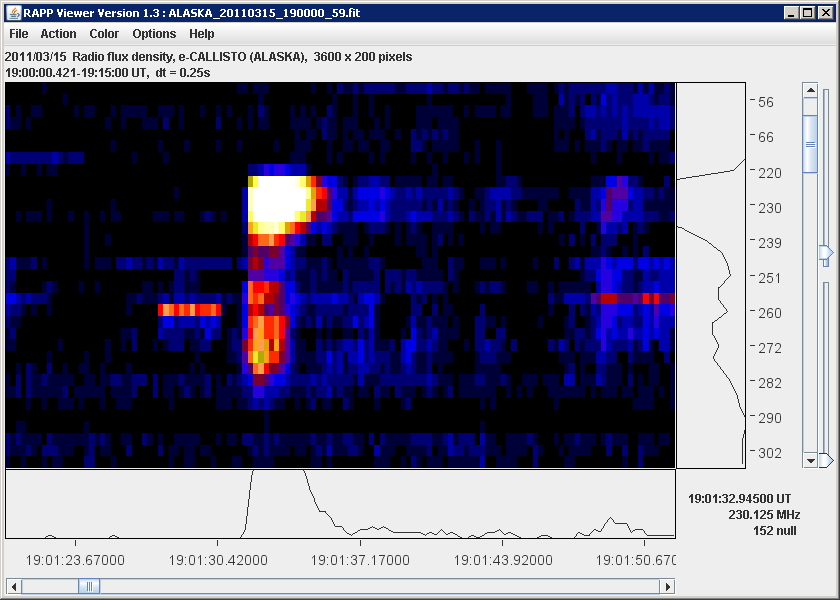Click the 251 frequency axis label

coord(769,278)
